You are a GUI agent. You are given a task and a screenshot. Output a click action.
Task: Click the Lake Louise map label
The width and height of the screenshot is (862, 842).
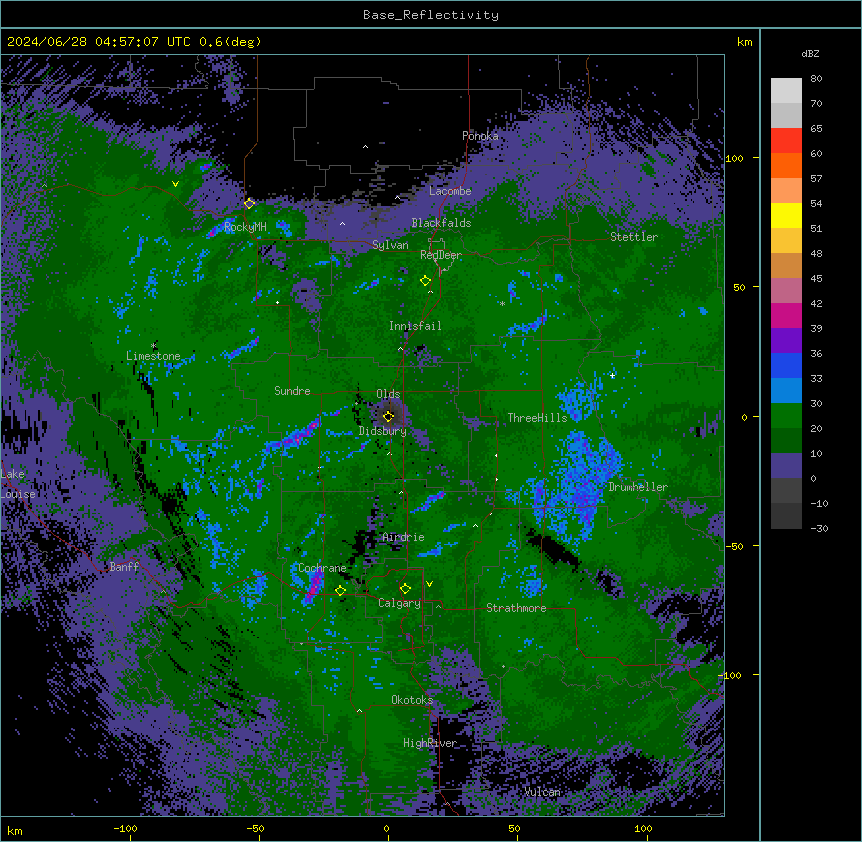pyautogui.click(x=18, y=484)
